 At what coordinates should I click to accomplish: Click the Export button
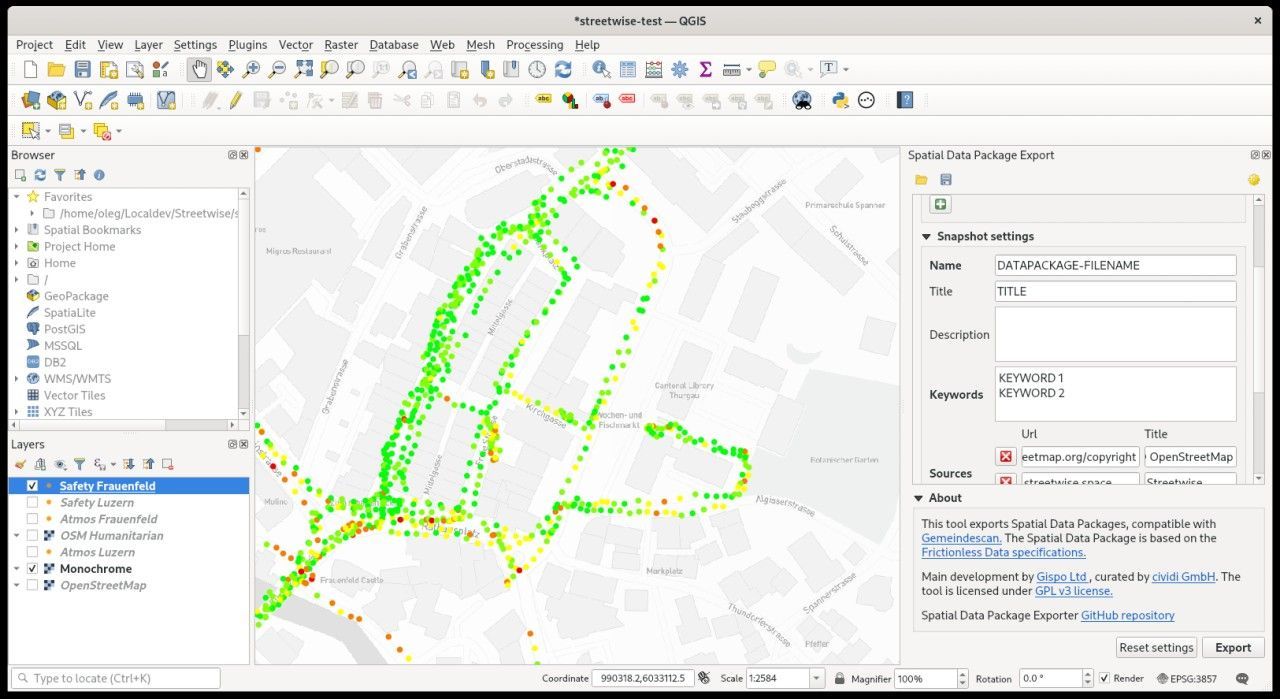click(x=1233, y=647)
